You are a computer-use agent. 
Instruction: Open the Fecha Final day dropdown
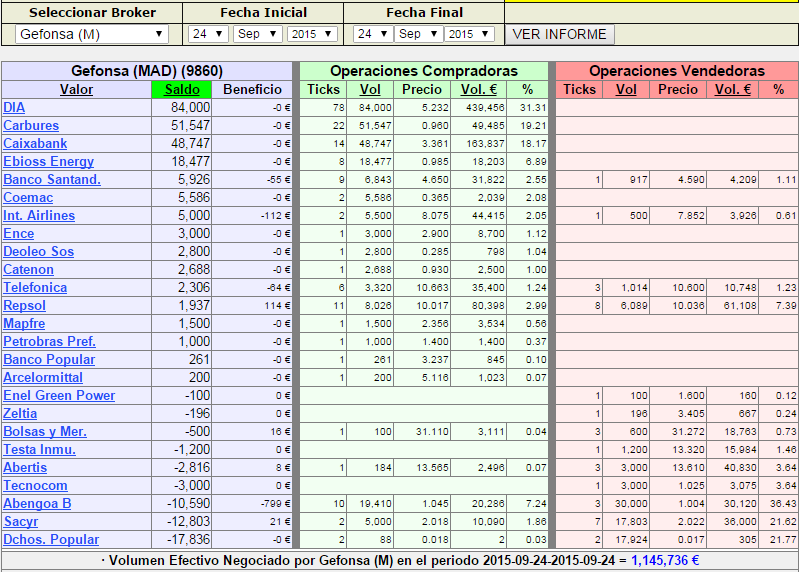click(372, 34)
